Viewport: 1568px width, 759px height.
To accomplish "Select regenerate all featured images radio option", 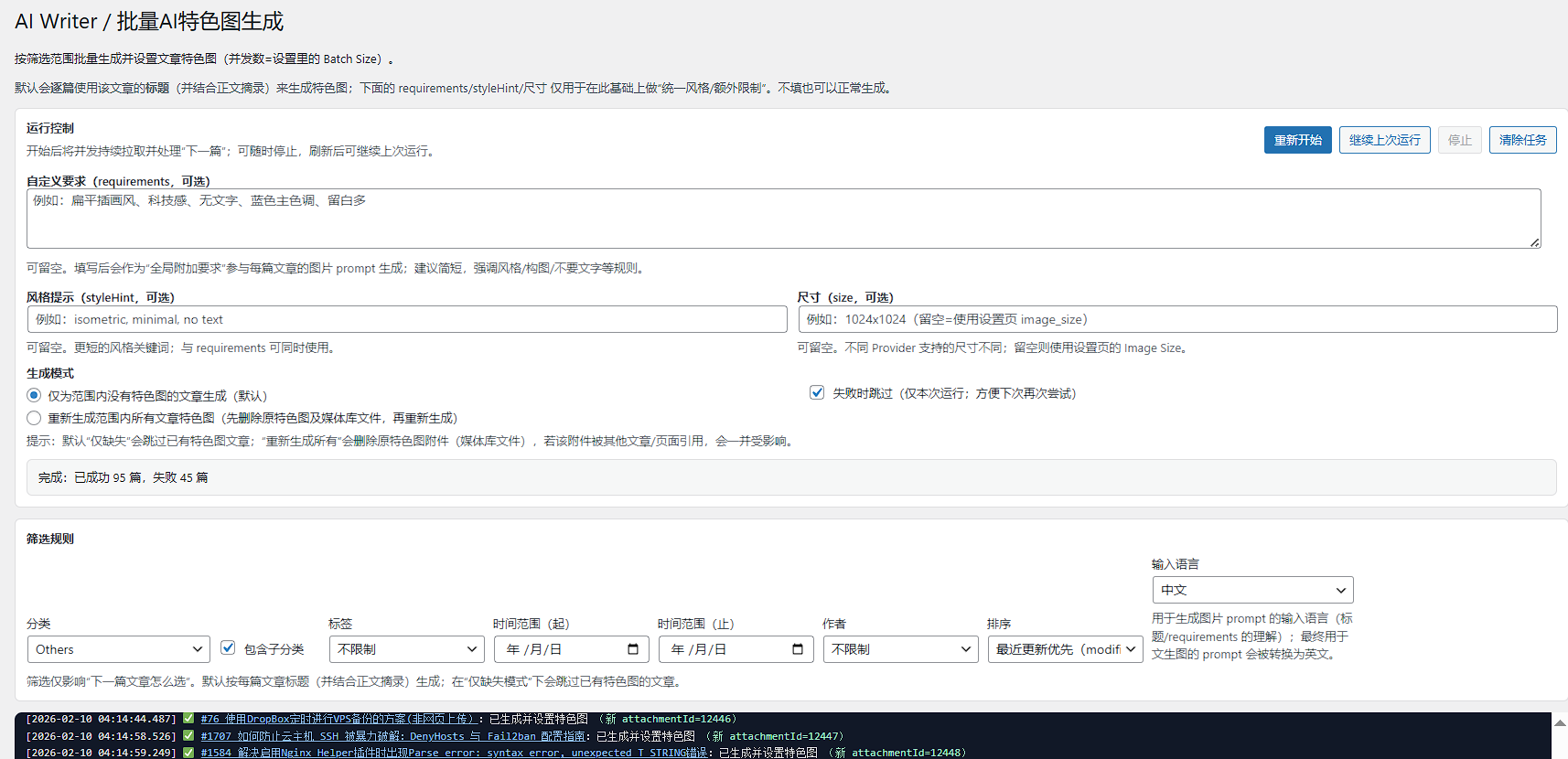I will pyautogui.click(x=34, y=418).
